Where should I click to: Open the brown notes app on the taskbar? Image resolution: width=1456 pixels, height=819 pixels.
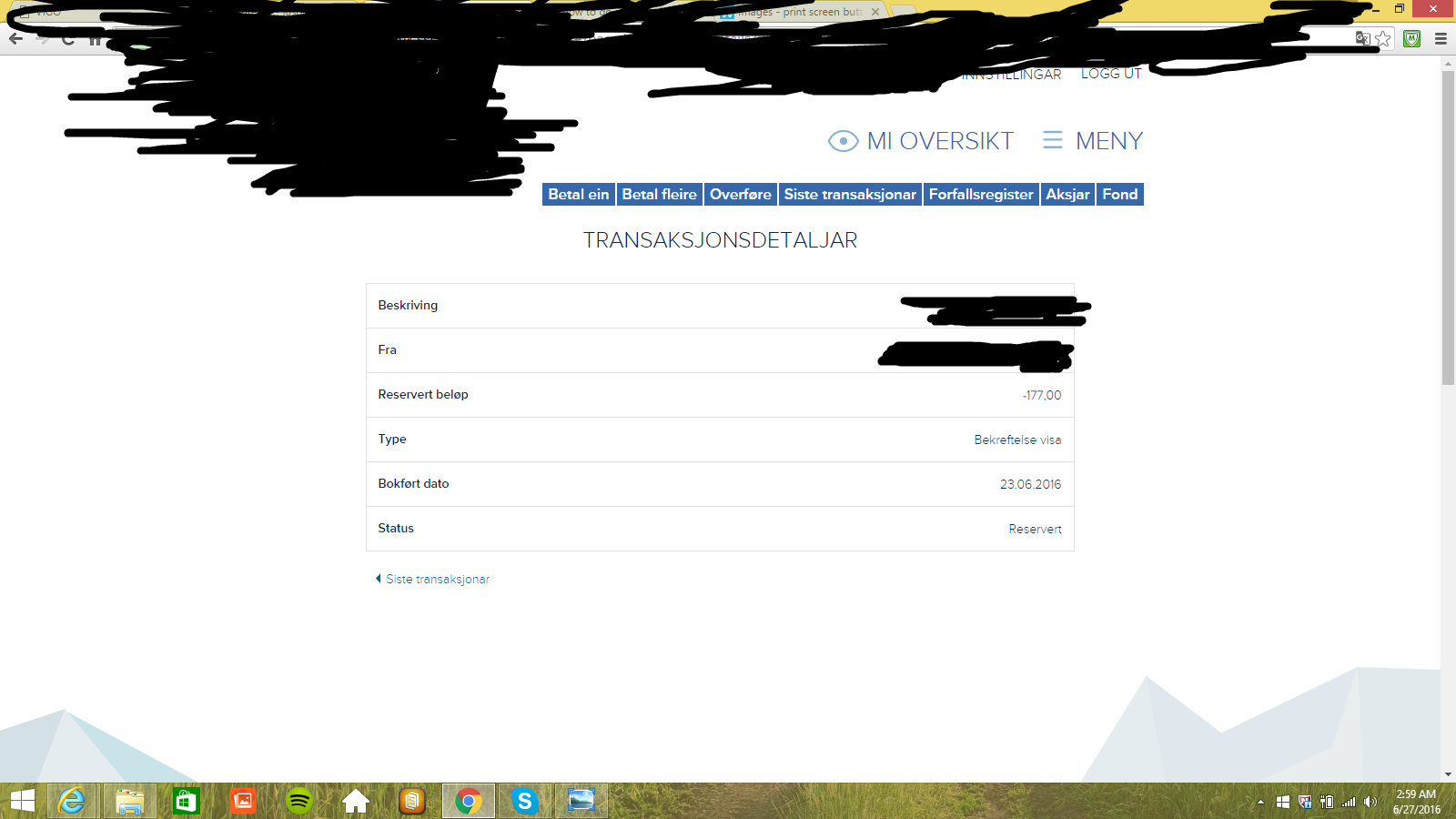coord(412,801)
